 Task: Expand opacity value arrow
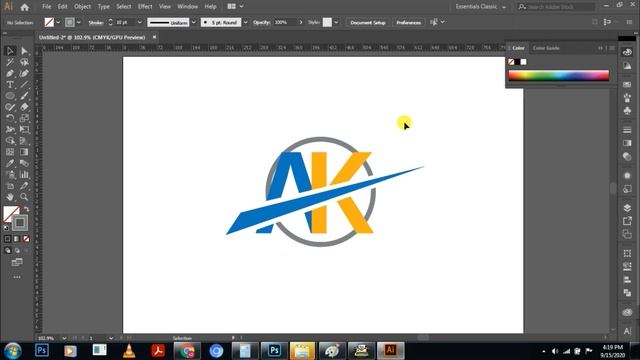[x=301, y=22]
